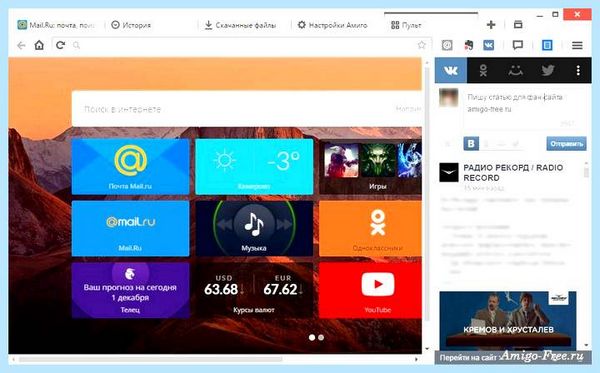Open the home page icon

point(39,45)
